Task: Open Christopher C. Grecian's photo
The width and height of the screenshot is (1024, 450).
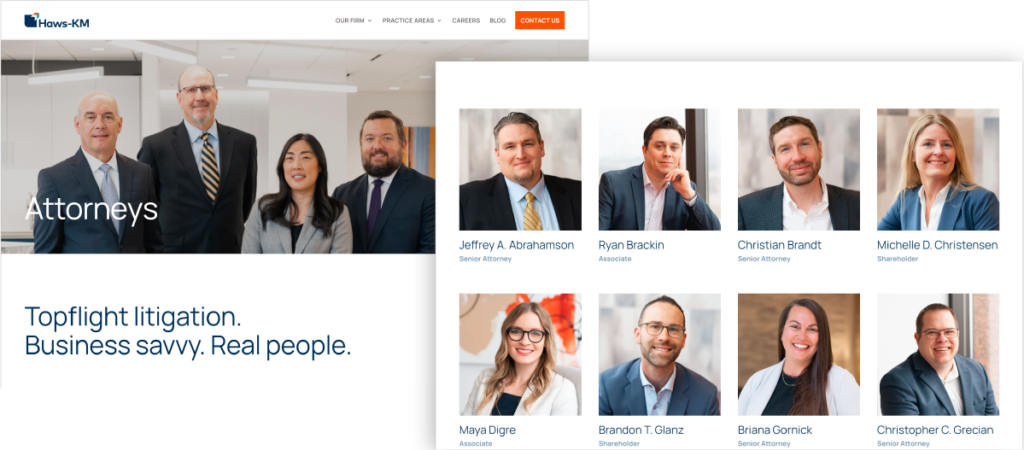Action: pyautogui.click(x=938, y=355)
